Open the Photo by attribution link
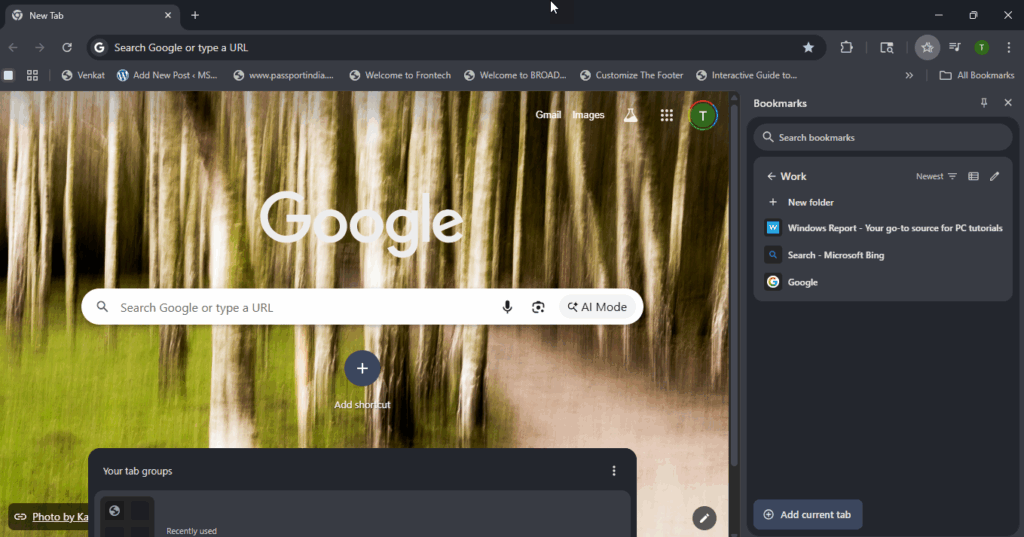 60,517
